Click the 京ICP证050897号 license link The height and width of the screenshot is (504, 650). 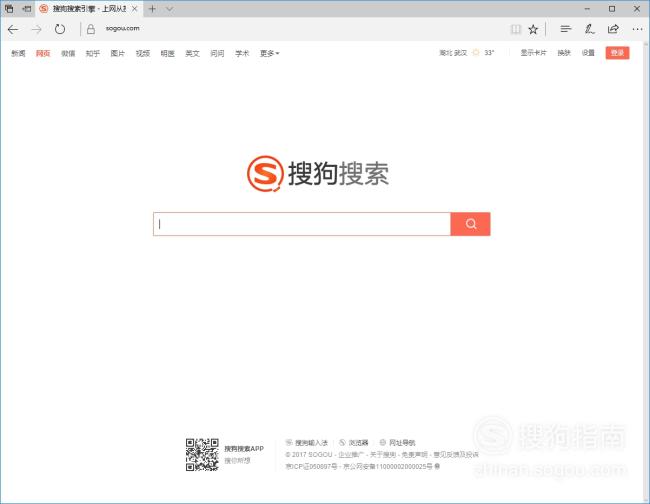311,467
